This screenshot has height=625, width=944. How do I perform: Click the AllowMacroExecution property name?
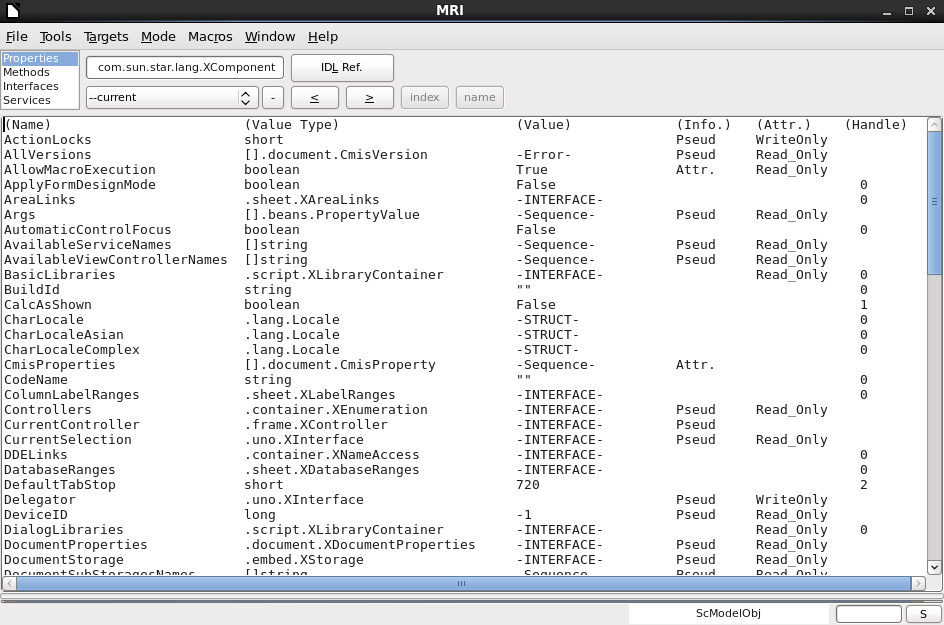tap(79, 170)
